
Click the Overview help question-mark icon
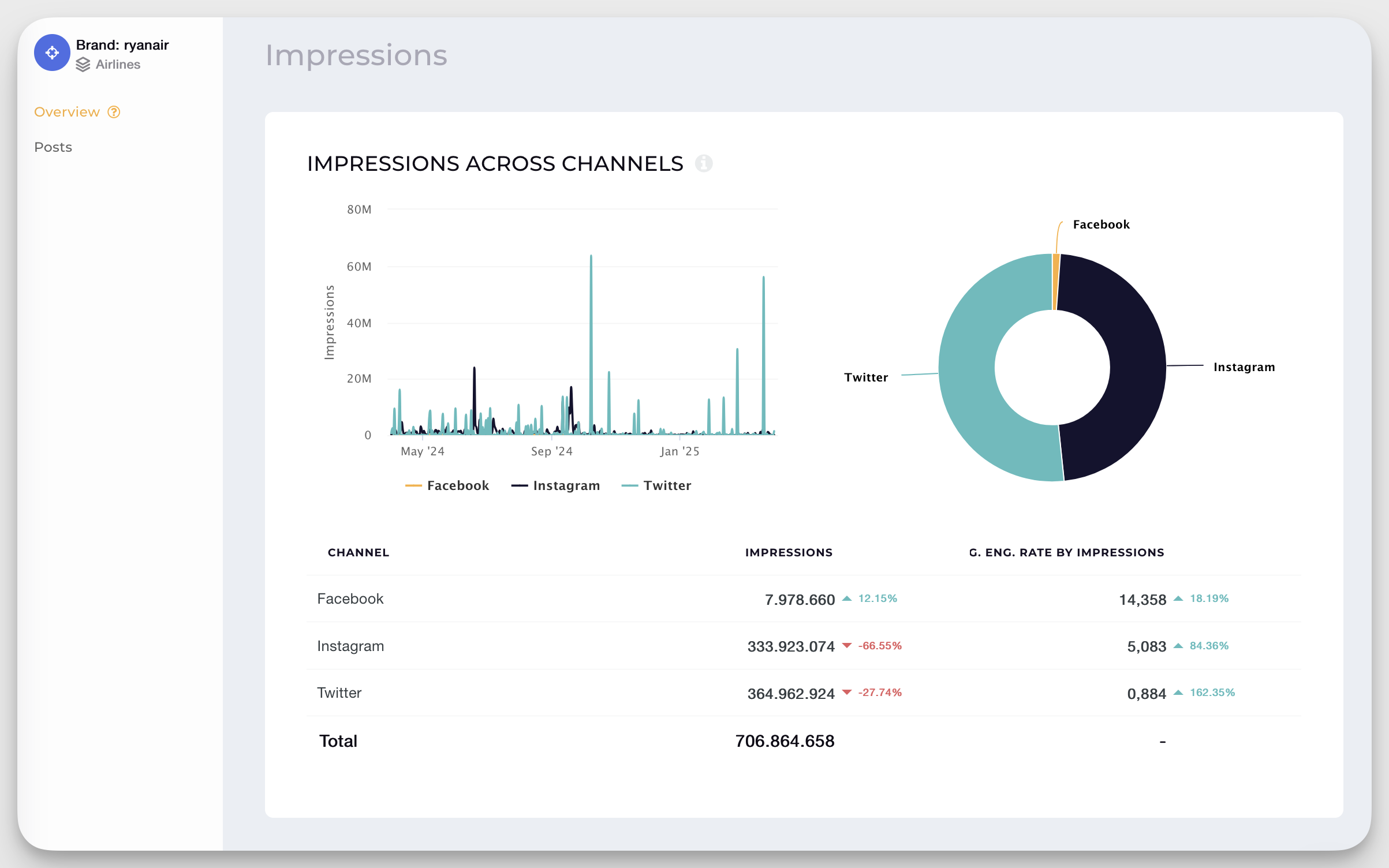114,112
